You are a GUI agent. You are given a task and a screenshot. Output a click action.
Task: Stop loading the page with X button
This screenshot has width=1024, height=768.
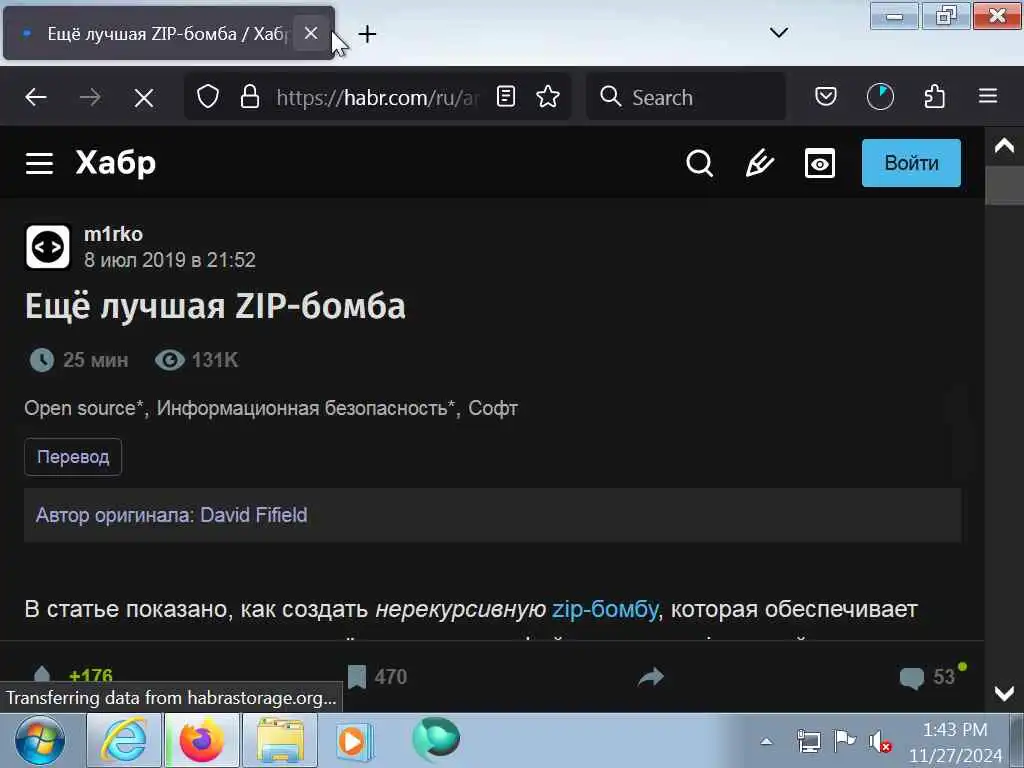[x=144, y=98]
